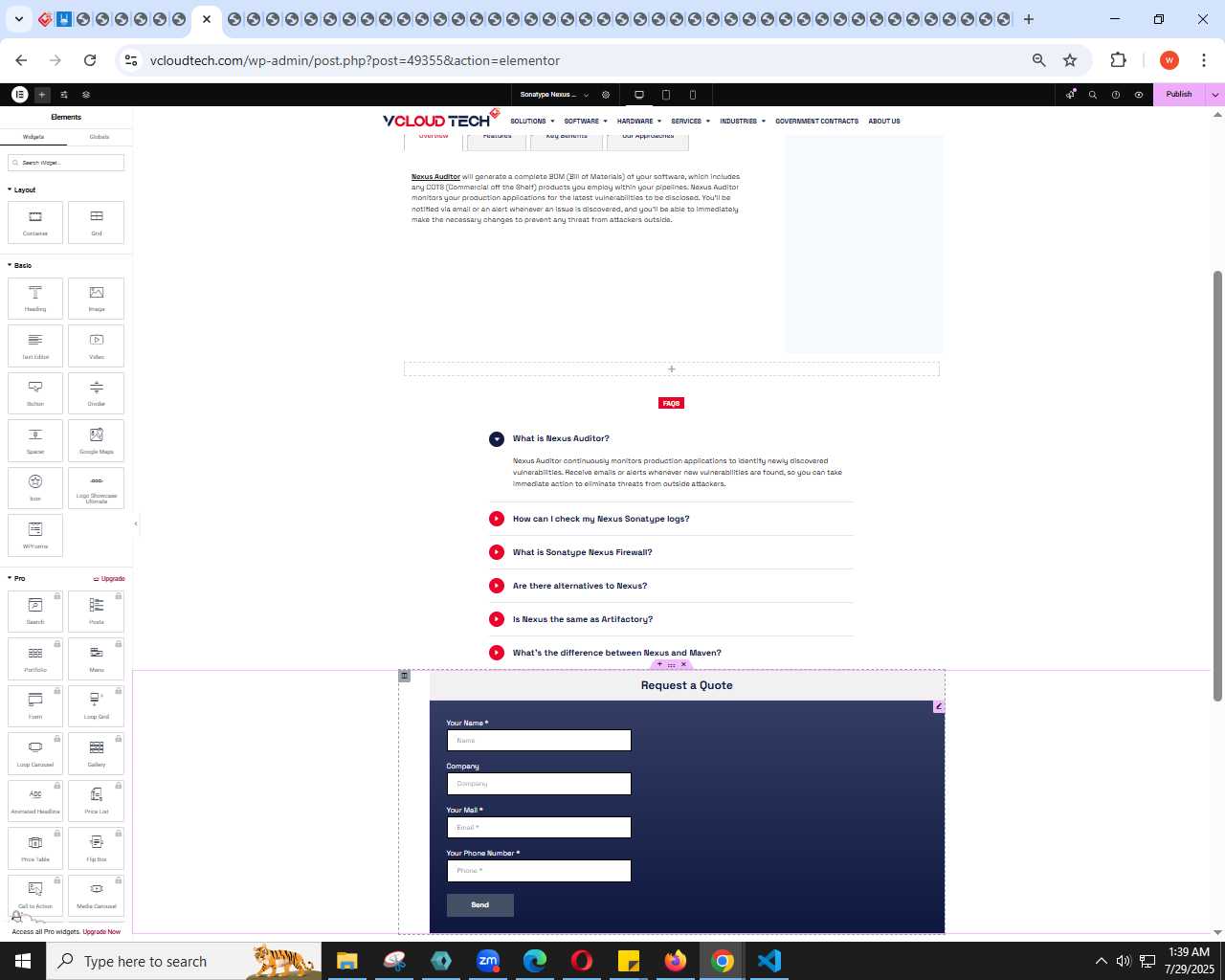Screen dimensions: 1225x980
Task: Expand 'What is Sonatype Nexus Firewall?' question
Action: [x=582, y=552]
